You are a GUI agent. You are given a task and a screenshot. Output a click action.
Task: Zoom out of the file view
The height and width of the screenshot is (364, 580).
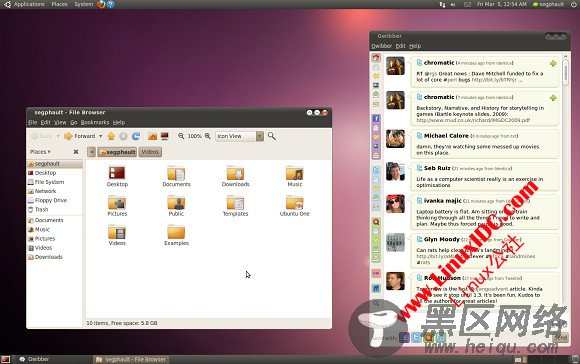click(x=181, y=136)
